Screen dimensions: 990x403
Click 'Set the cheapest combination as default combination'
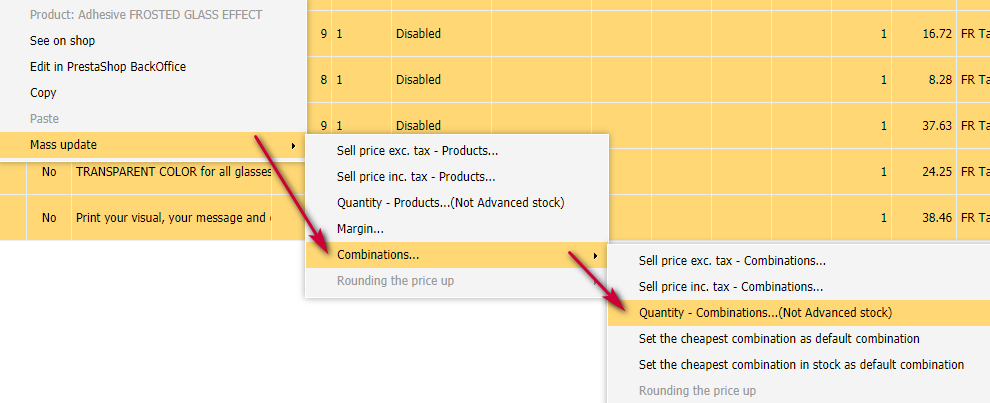tap(779, 339)
